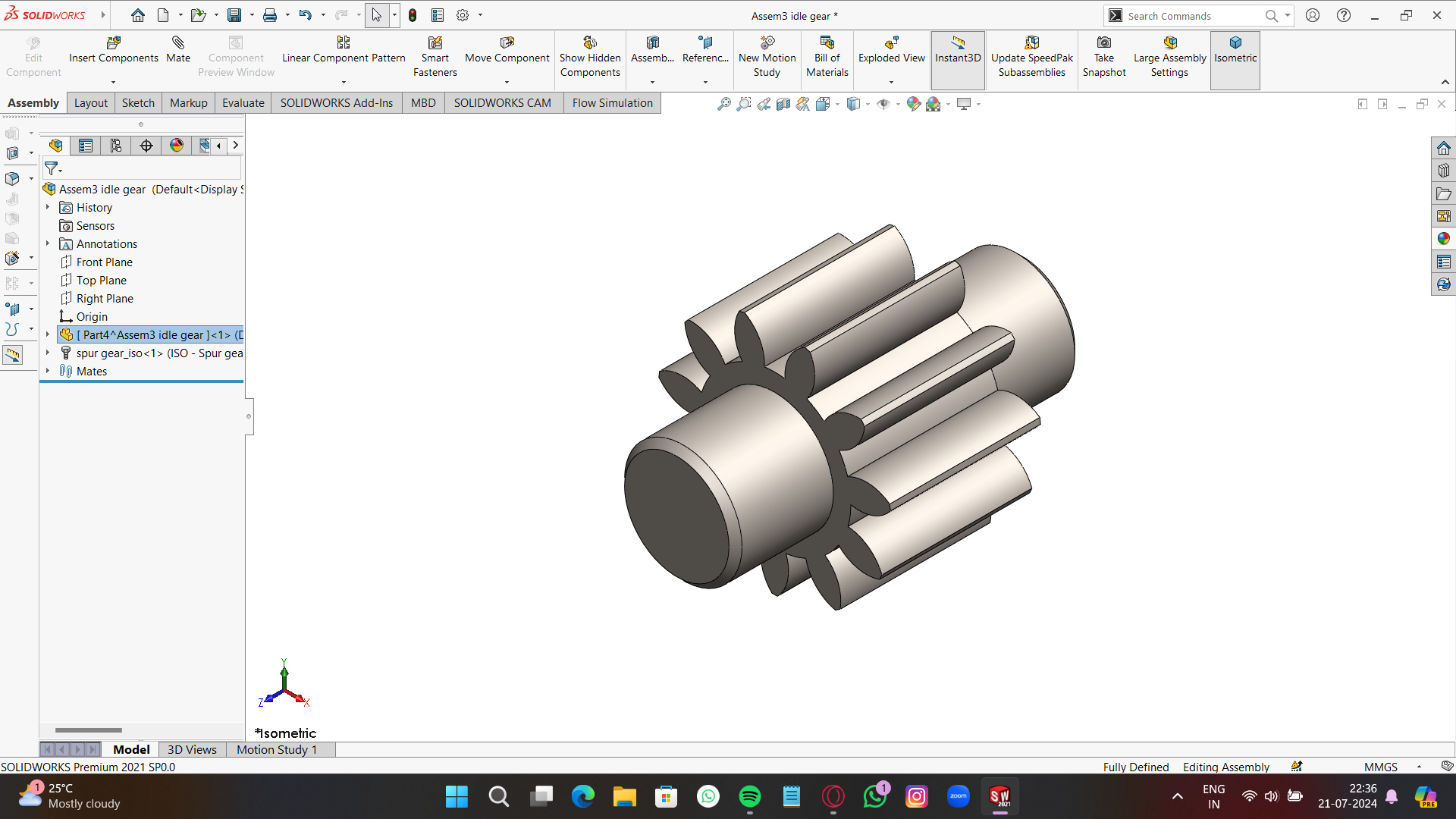Select Sensors folder in tree

coord(96,225)
